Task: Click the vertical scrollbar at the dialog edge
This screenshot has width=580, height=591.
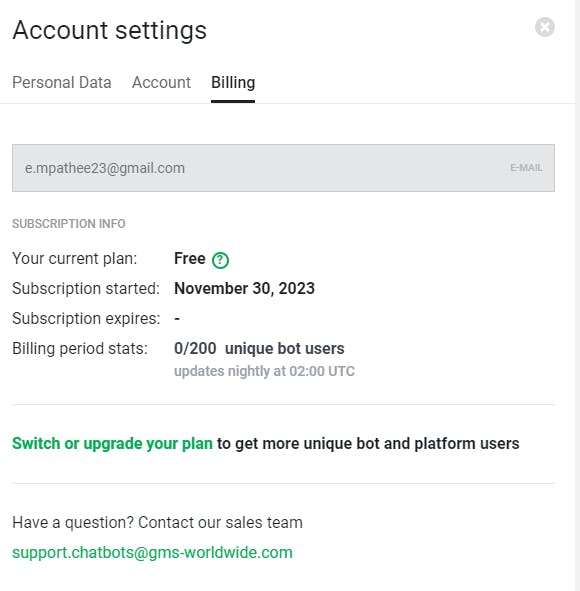Action: coord(577,296)
